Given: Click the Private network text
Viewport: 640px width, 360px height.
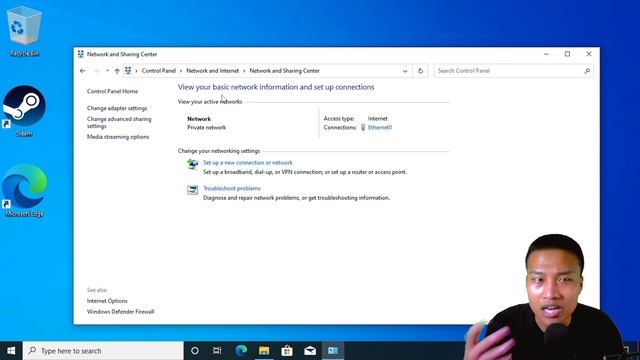Looking at the screenshot, I should (x=206, y=127).
